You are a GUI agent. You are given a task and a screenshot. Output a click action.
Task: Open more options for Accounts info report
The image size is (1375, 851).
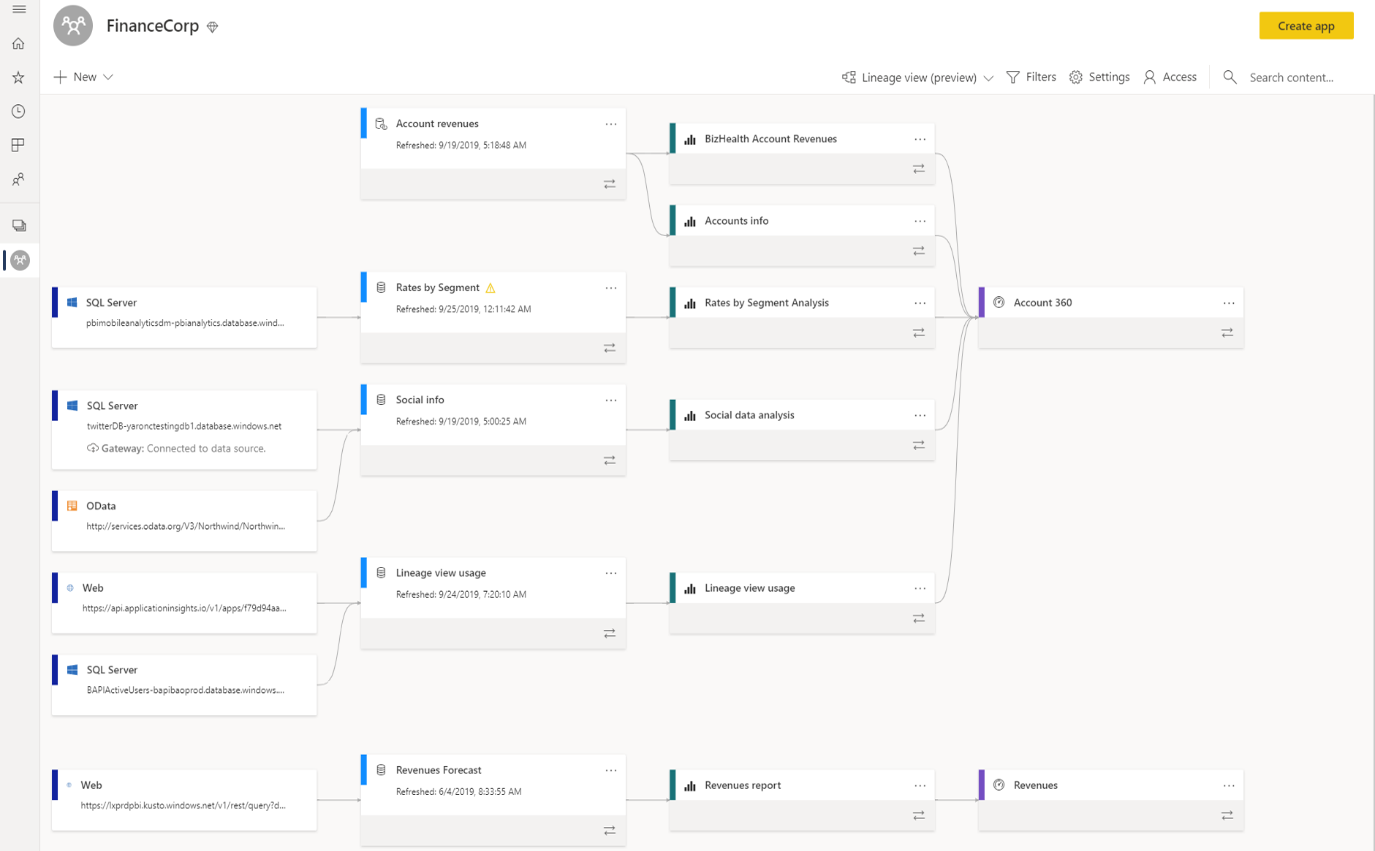point(920,221)
